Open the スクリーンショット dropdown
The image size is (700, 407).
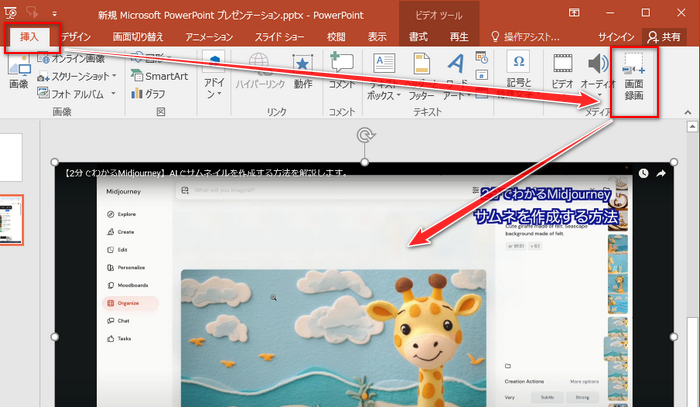pyautogui.click(x=80, y=76)
